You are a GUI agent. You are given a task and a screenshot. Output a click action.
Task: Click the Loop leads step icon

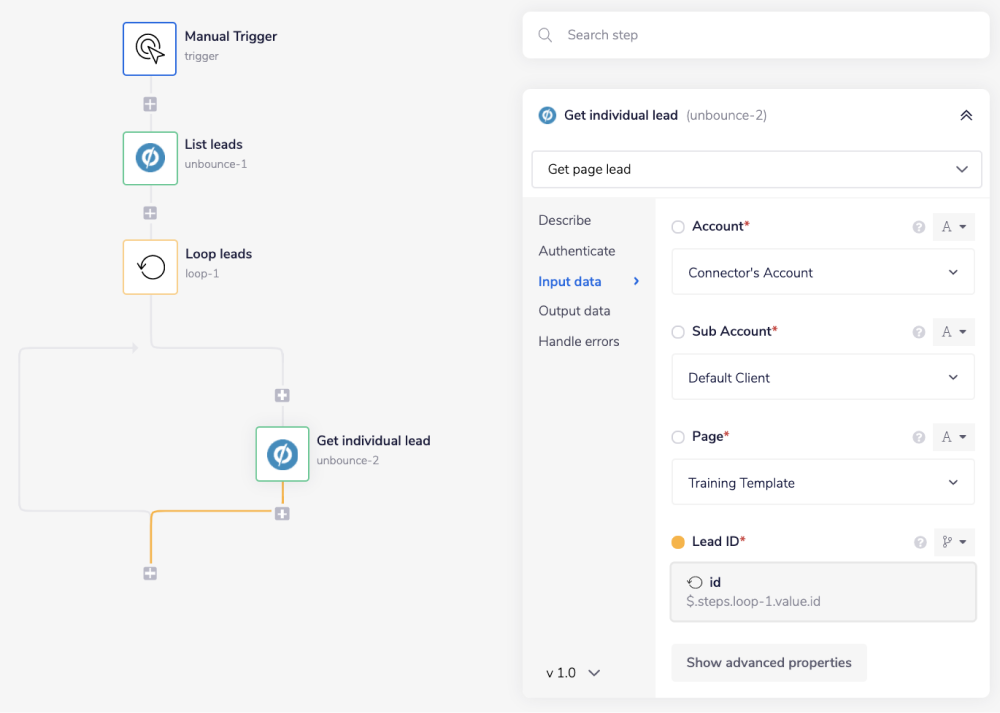150,267
